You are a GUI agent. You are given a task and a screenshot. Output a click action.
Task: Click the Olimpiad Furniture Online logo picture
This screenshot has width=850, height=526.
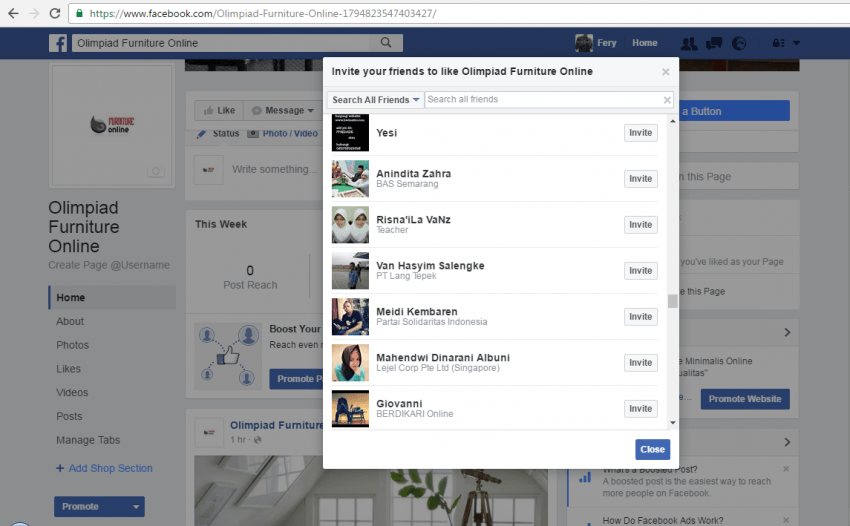coord(112,125)
